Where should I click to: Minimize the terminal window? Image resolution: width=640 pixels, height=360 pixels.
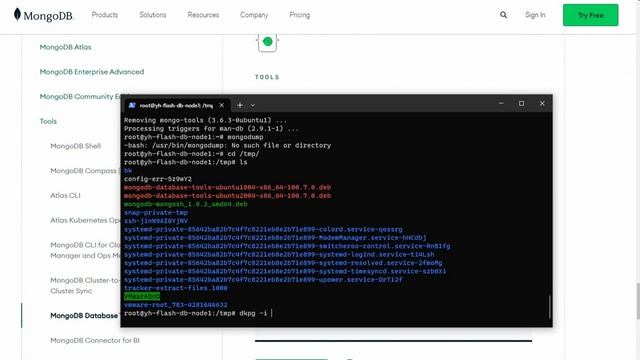point(501,104)
